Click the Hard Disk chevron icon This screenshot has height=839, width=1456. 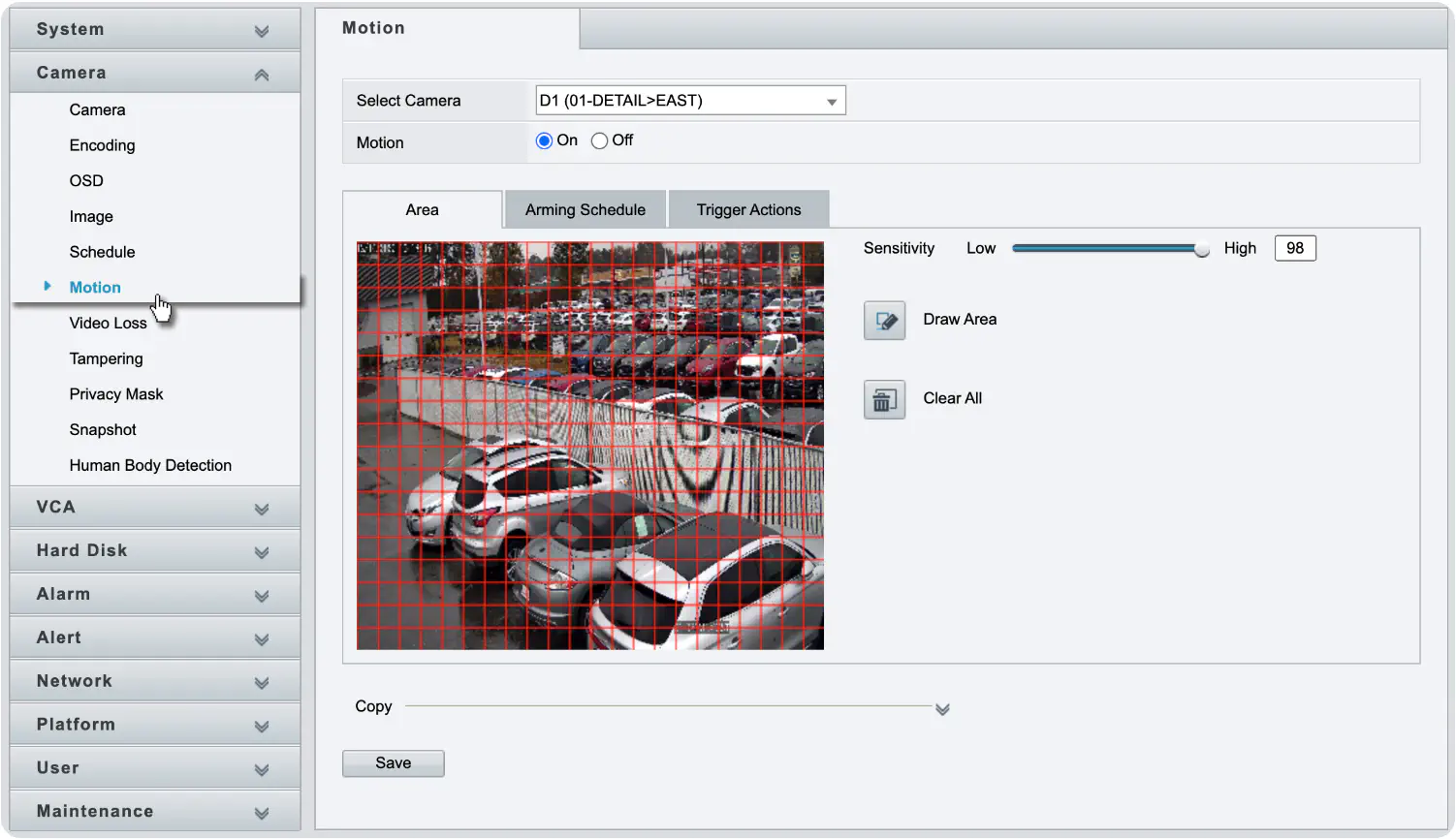(262, 552)
